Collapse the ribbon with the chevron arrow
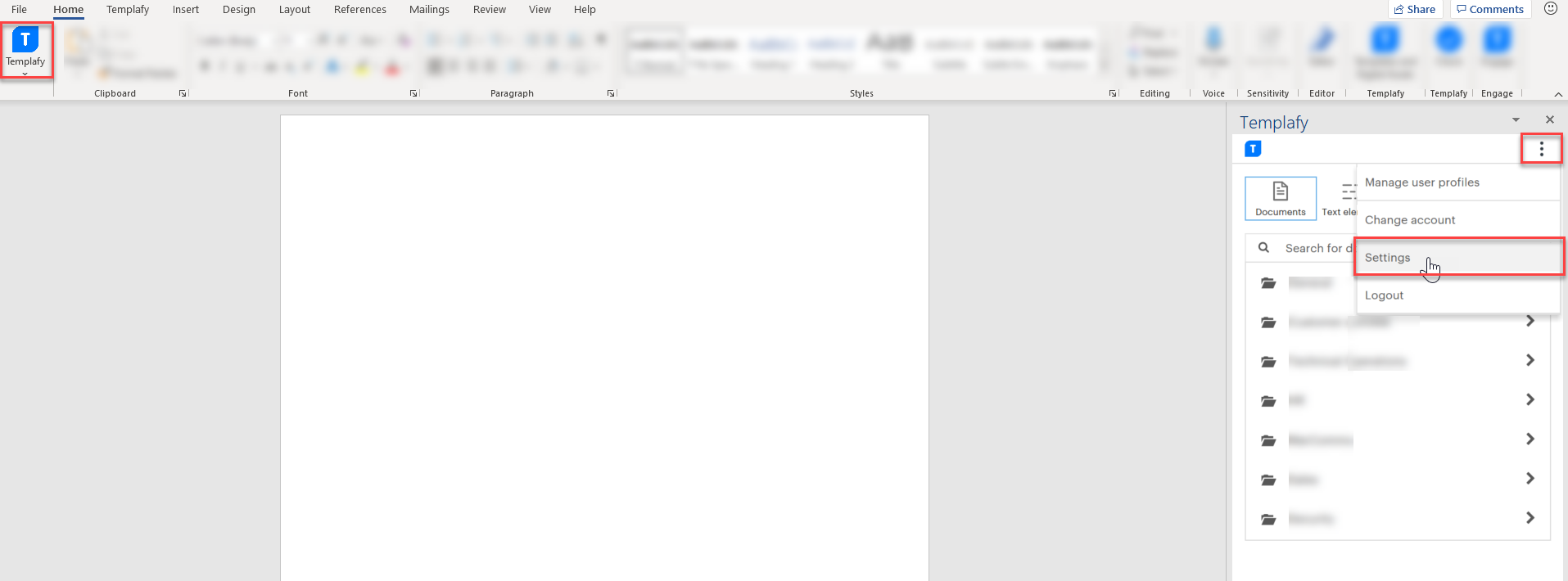 [x=1558, y=94]
